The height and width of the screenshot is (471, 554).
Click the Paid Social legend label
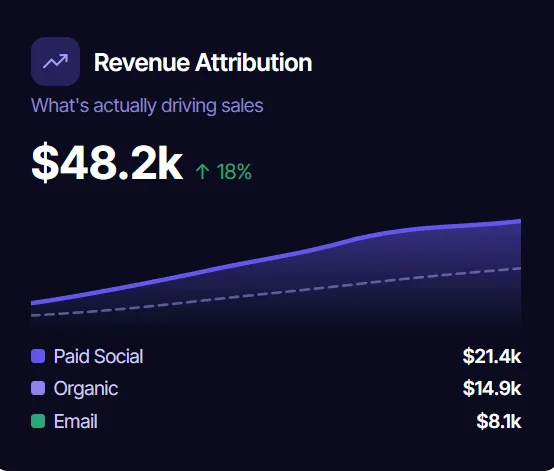tap(99, 356)
